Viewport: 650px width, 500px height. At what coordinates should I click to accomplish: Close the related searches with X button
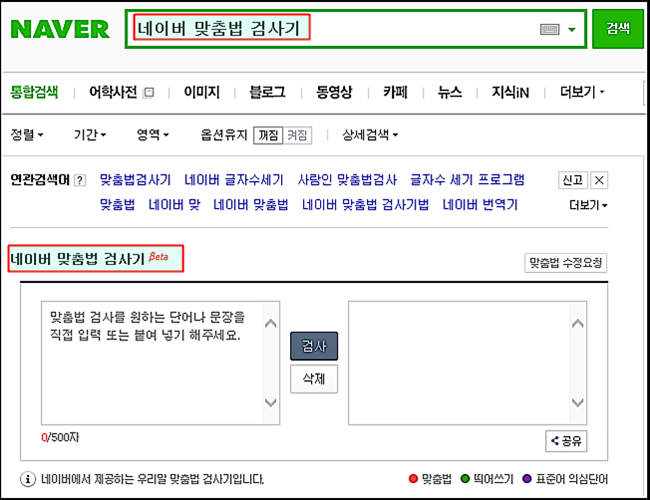click(599, 180)
